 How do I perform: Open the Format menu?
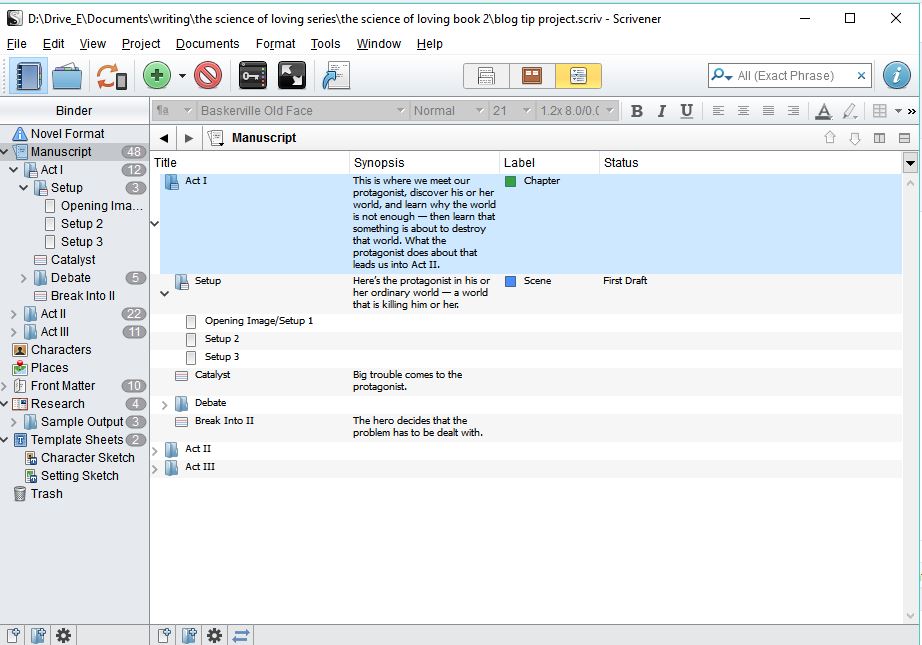click(275, 44)
